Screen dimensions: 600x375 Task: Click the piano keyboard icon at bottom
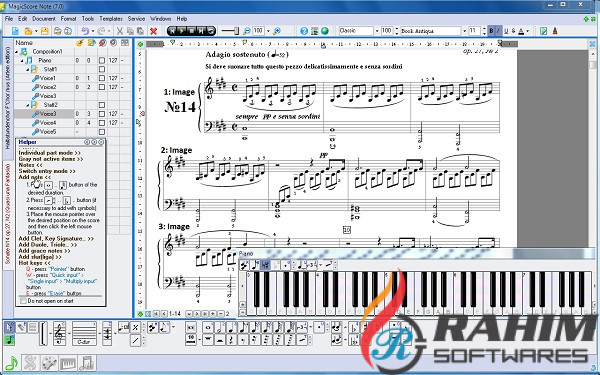[x=68, y=363]
